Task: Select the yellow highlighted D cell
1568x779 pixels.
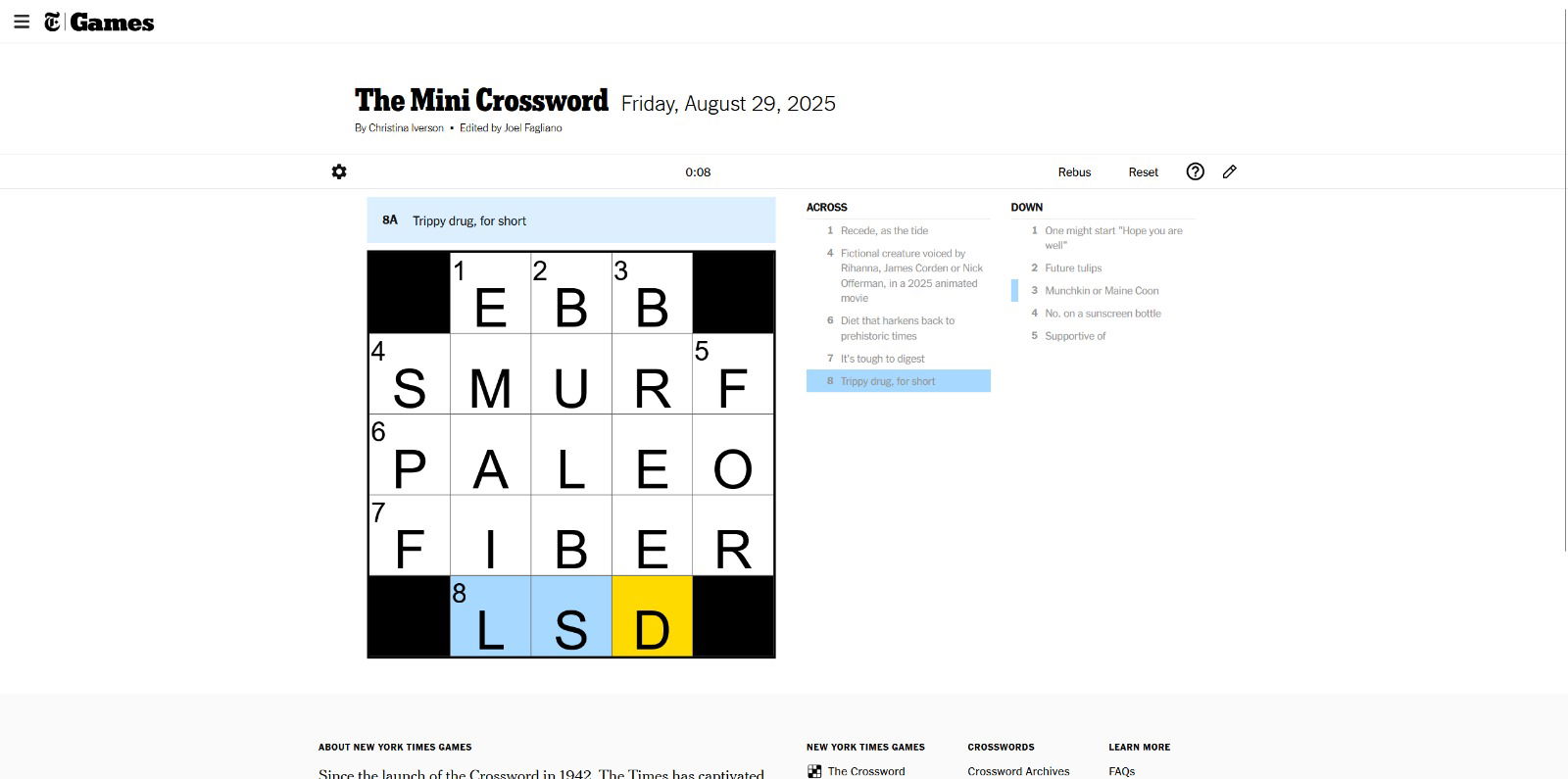Action: [x=652, y=615]
